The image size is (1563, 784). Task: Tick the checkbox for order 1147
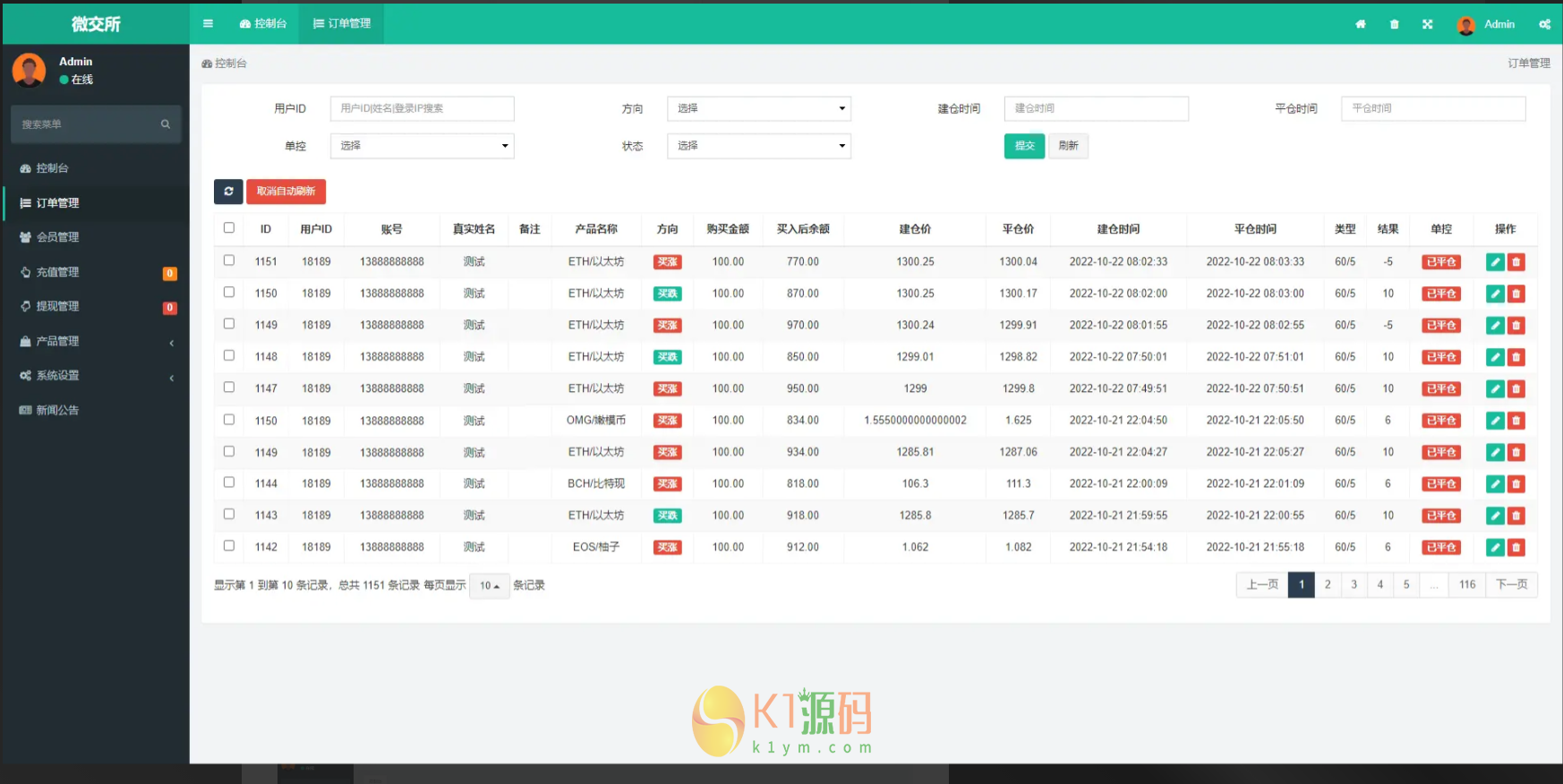click(x=229, y=388)
